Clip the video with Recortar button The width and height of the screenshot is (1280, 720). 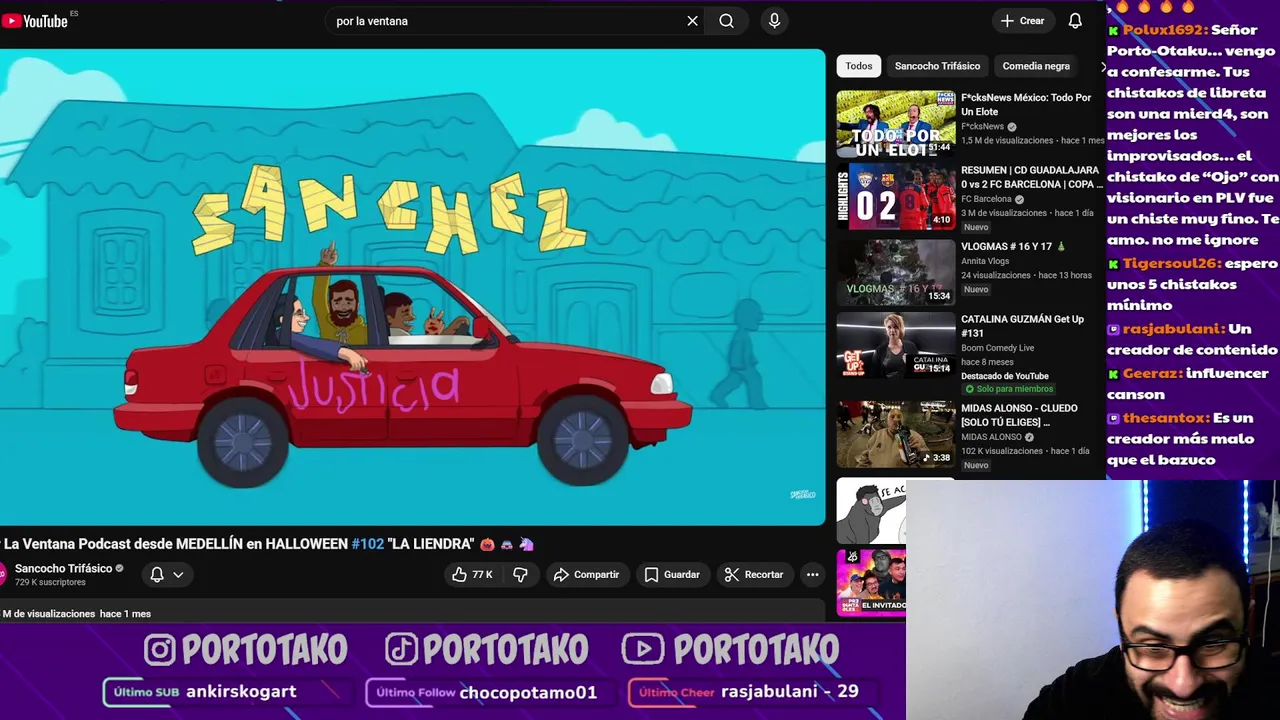pos(754,575)
